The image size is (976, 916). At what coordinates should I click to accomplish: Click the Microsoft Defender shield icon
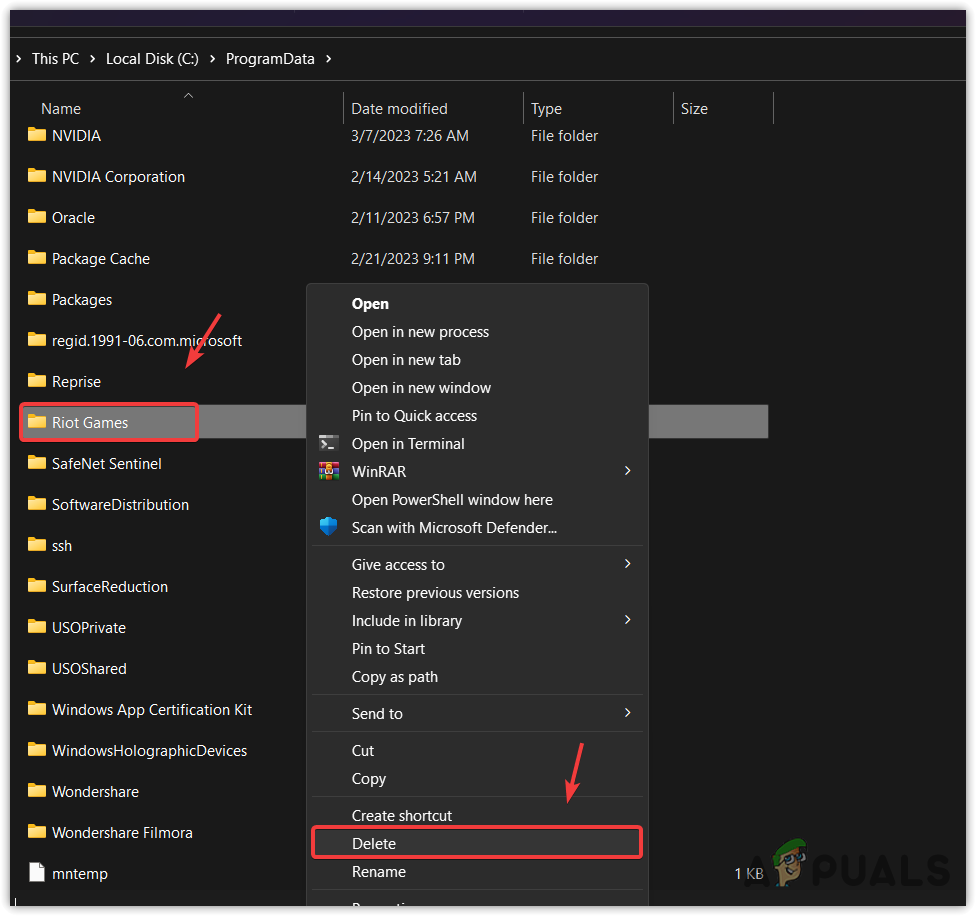(x=329, y=527)
